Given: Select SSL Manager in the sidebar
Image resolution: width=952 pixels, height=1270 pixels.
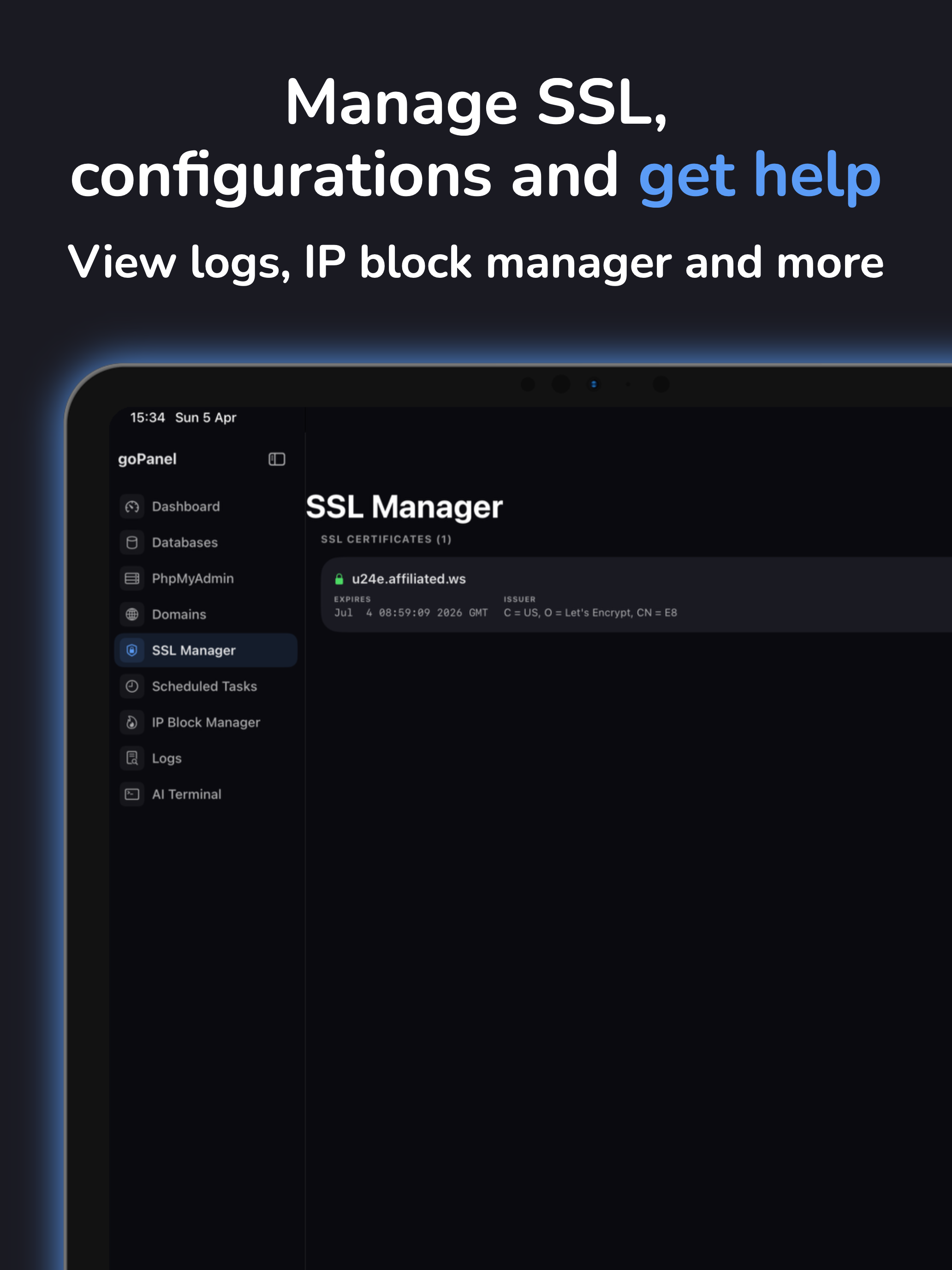Looking at the screenshot, I should pos(206,650).
